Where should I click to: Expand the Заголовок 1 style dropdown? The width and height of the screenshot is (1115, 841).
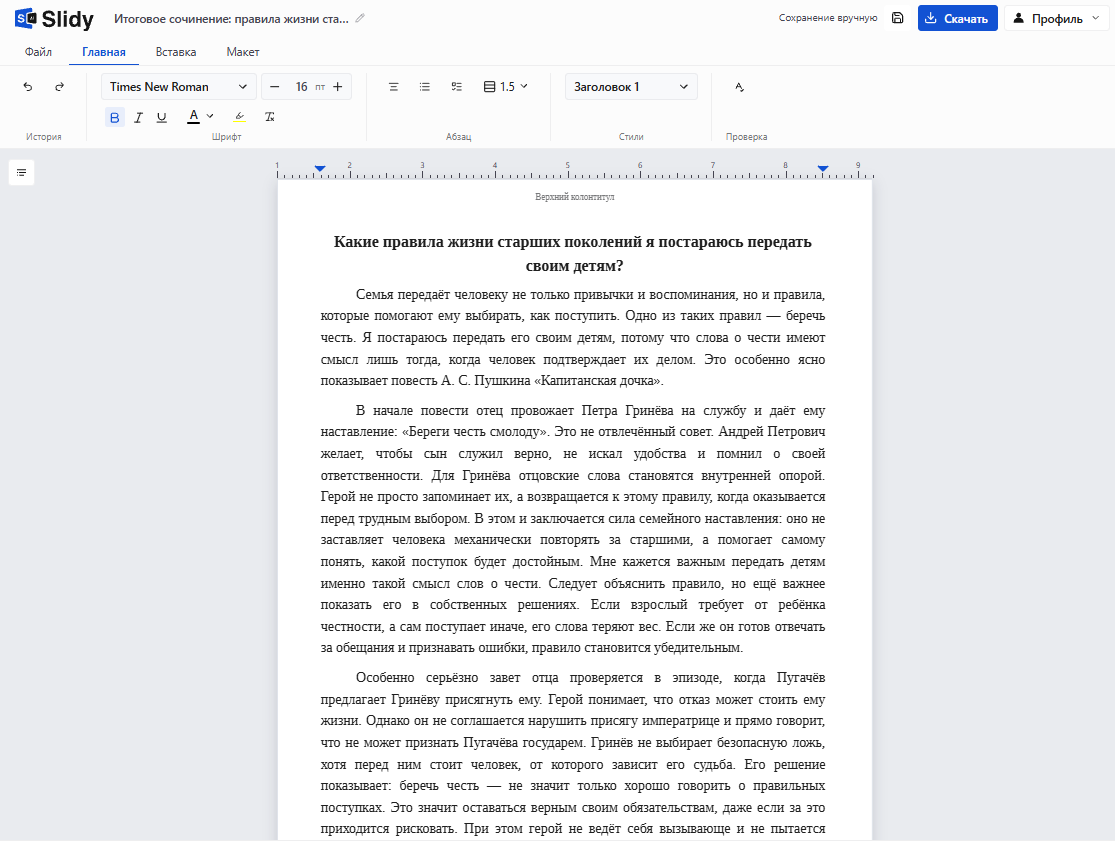(631, 87)
